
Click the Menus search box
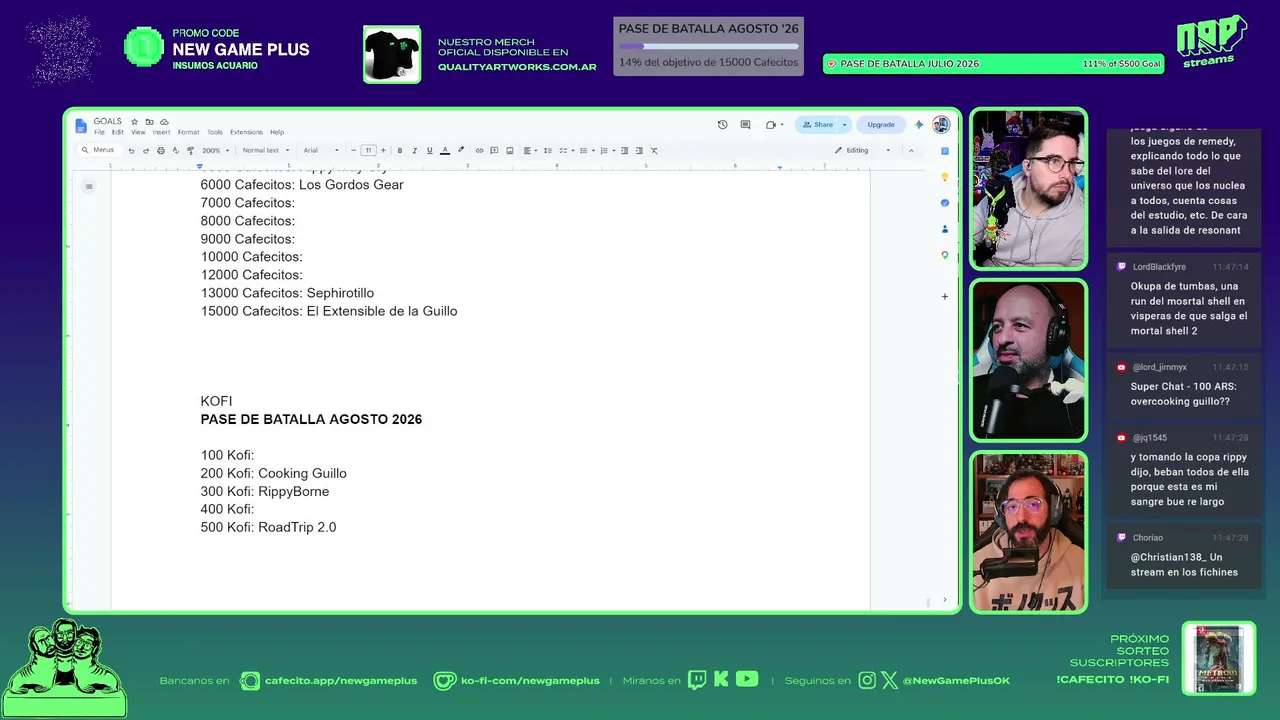[x=99, y=150]
